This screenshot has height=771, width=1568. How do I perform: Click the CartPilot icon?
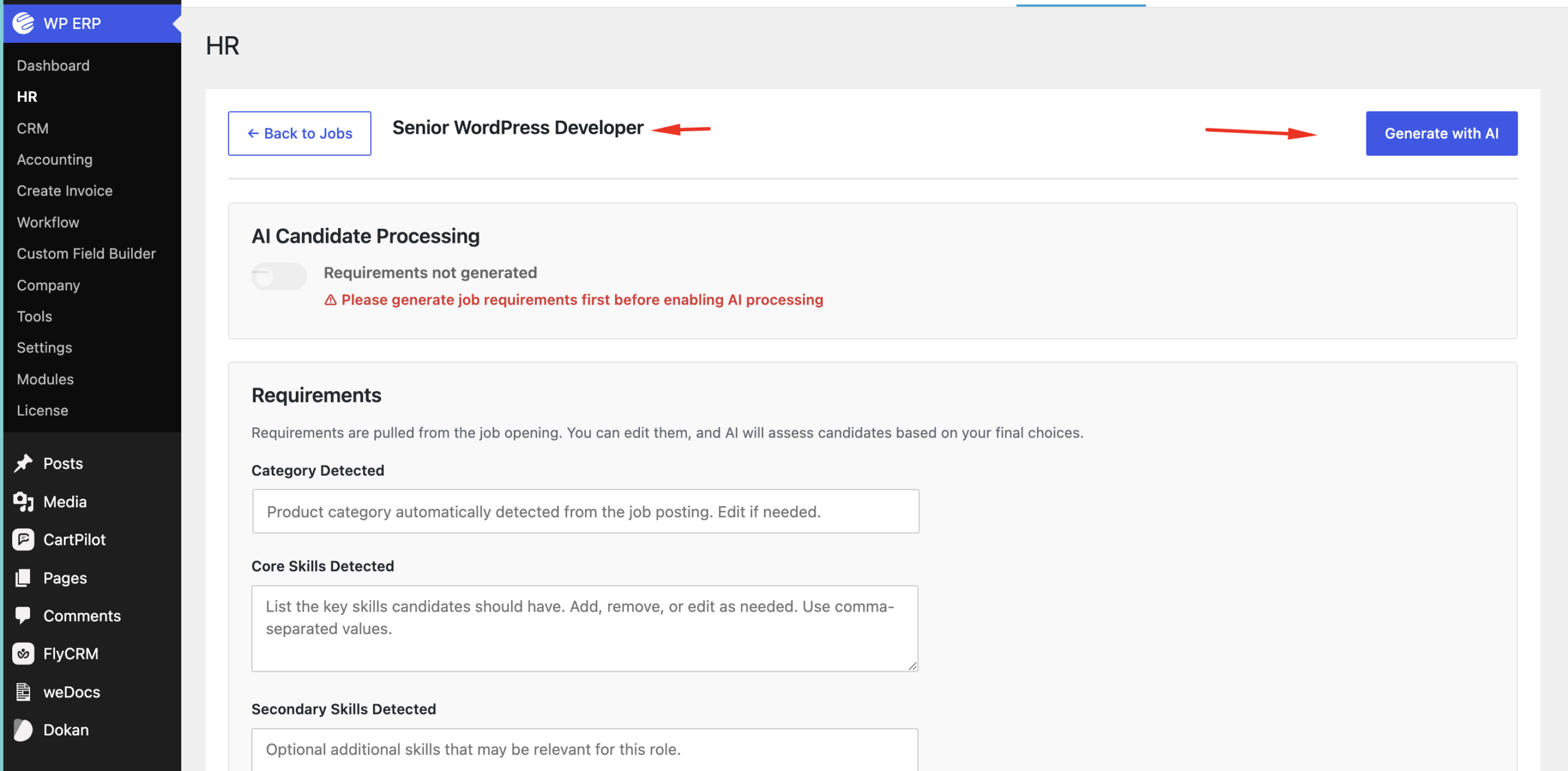click(23, 540)
